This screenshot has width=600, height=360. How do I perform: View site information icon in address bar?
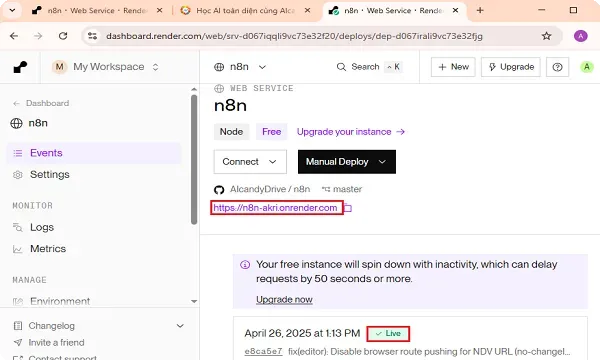pos(92,36)
